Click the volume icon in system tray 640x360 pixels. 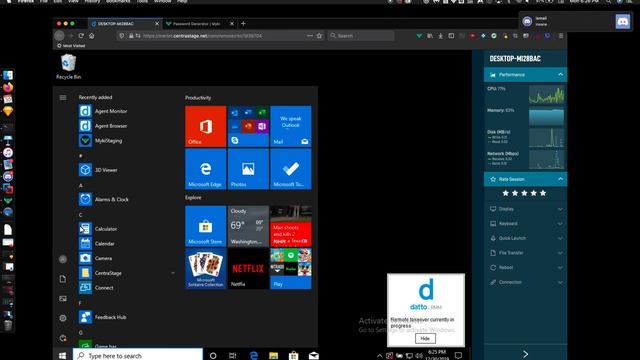(x=419, y=356)
